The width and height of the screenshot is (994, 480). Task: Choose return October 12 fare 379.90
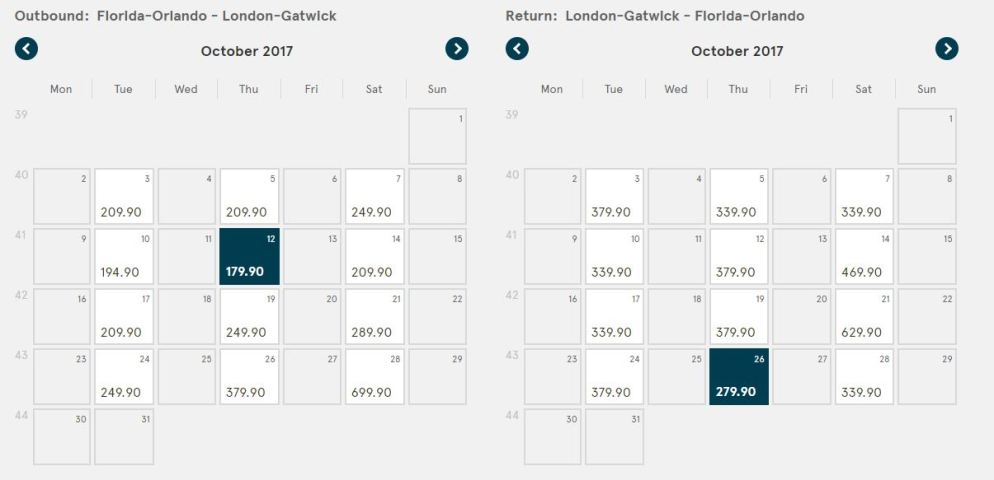(738, 256)
